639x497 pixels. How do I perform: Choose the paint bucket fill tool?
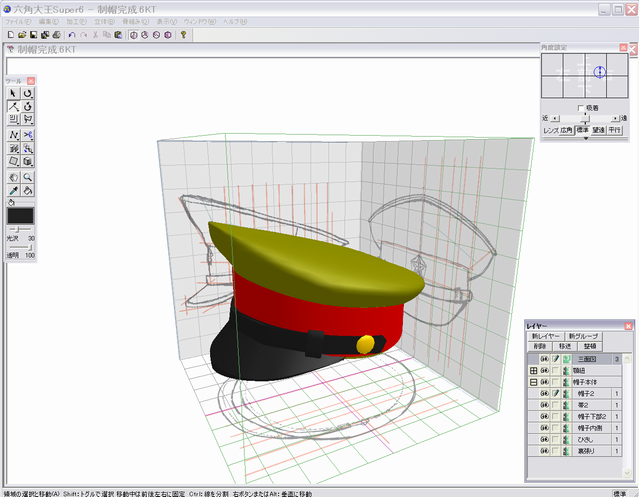click(28, 189)
